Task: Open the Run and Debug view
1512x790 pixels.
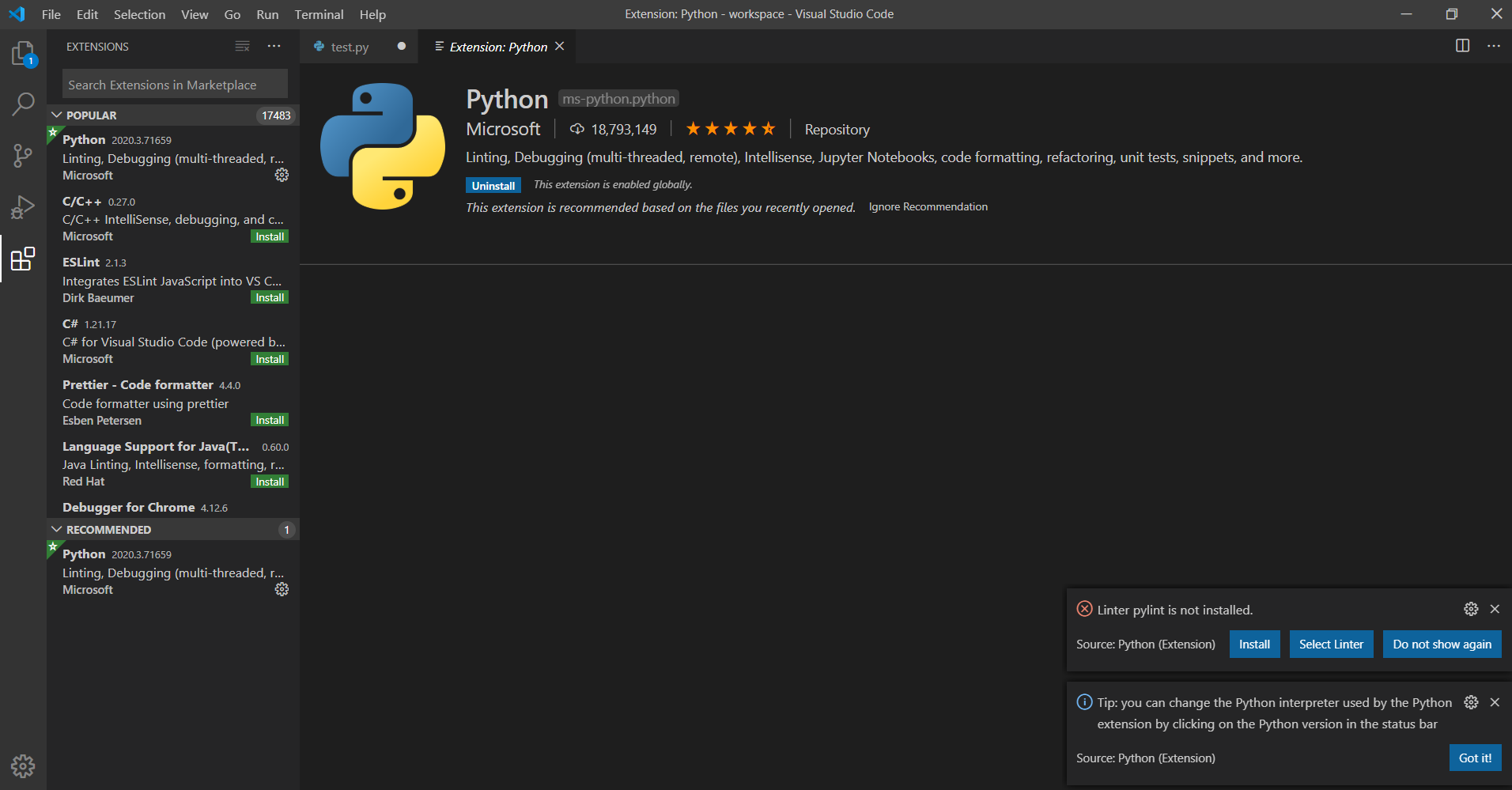Action: coord(23,207)
